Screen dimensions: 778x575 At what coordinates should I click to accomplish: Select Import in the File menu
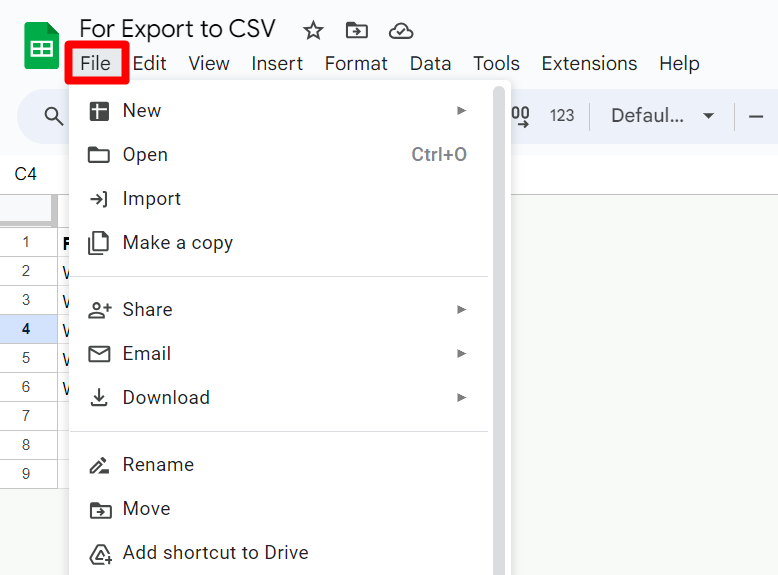coord(151,199)
